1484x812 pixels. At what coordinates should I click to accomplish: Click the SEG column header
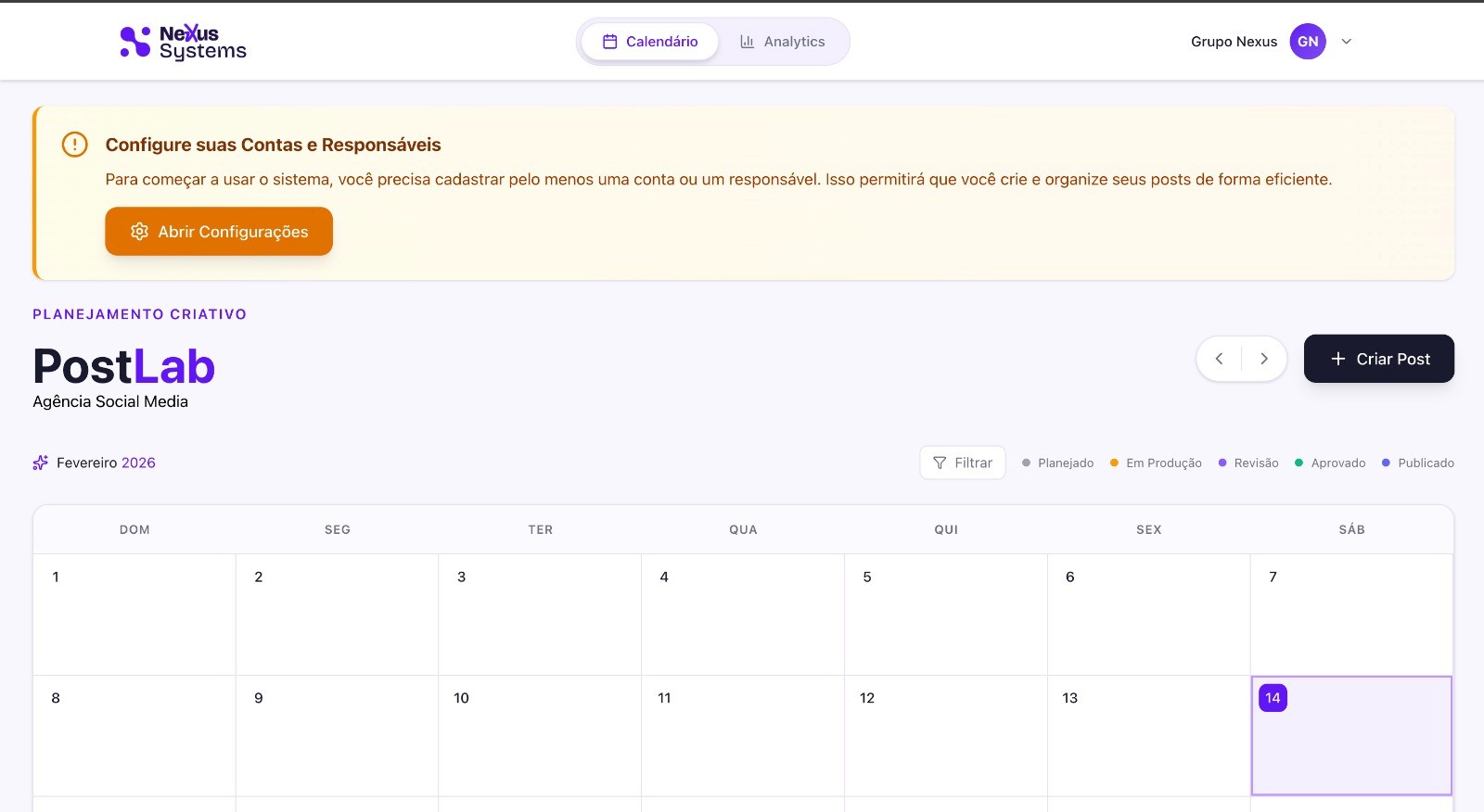click(338, 529)
